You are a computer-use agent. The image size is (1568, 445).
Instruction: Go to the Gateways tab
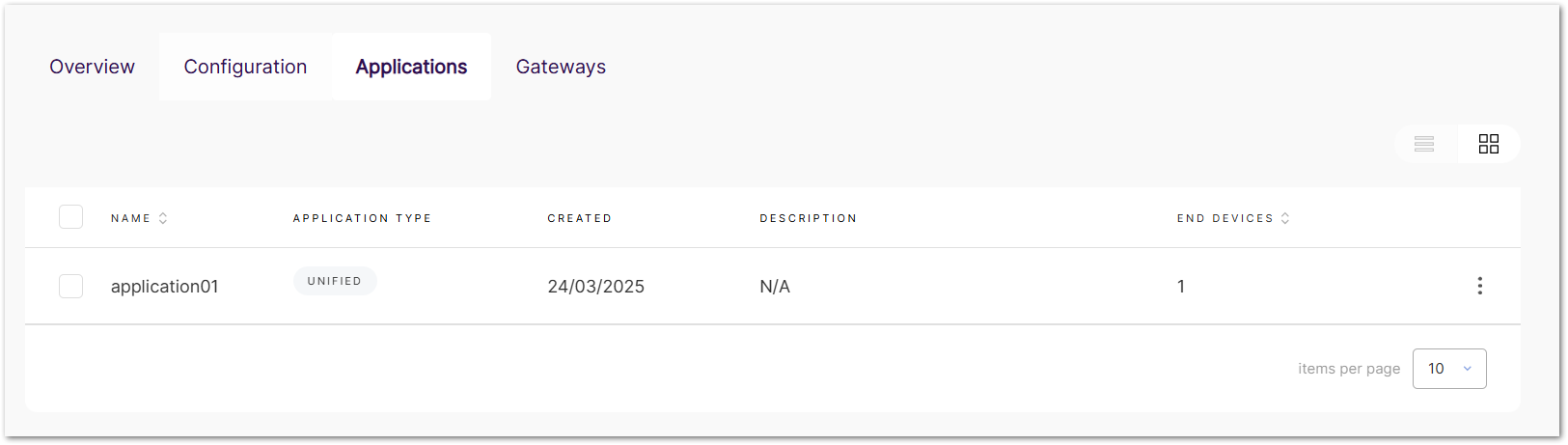coord(561,67)
